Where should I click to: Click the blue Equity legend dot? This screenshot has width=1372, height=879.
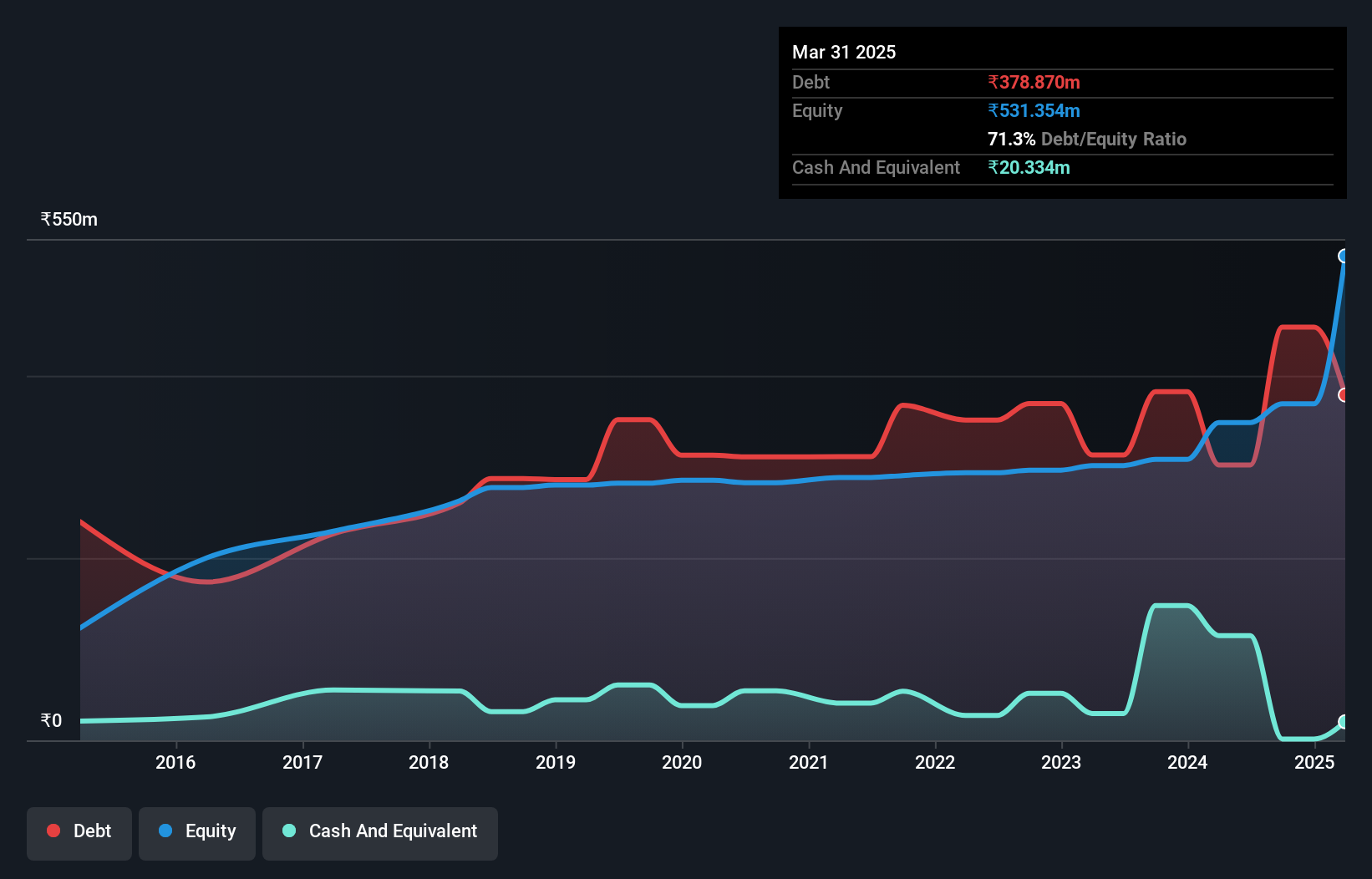(166, 831)
